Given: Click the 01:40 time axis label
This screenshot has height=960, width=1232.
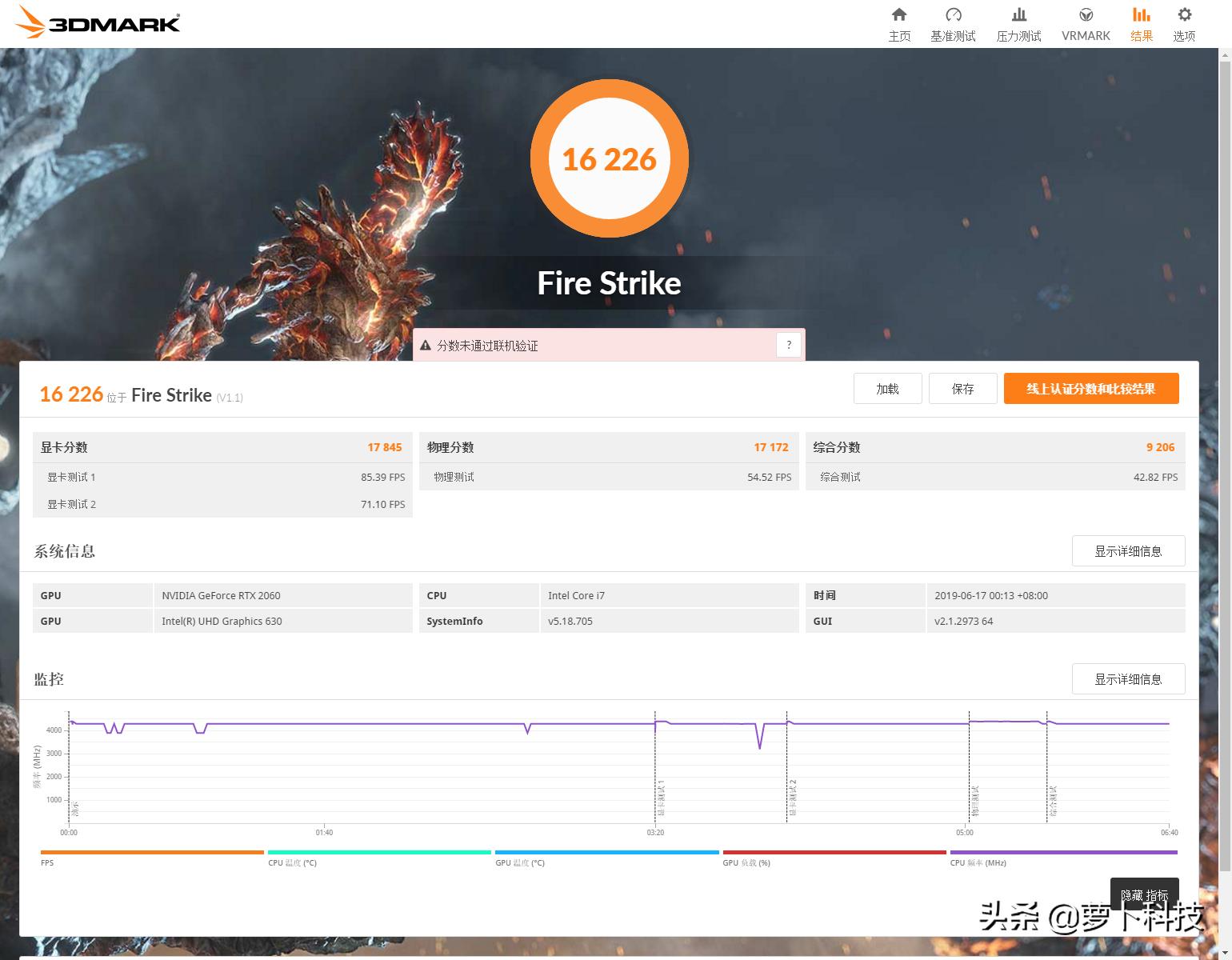Looking at the screenshot, I should pyautogui.click(x=324, y=833).
